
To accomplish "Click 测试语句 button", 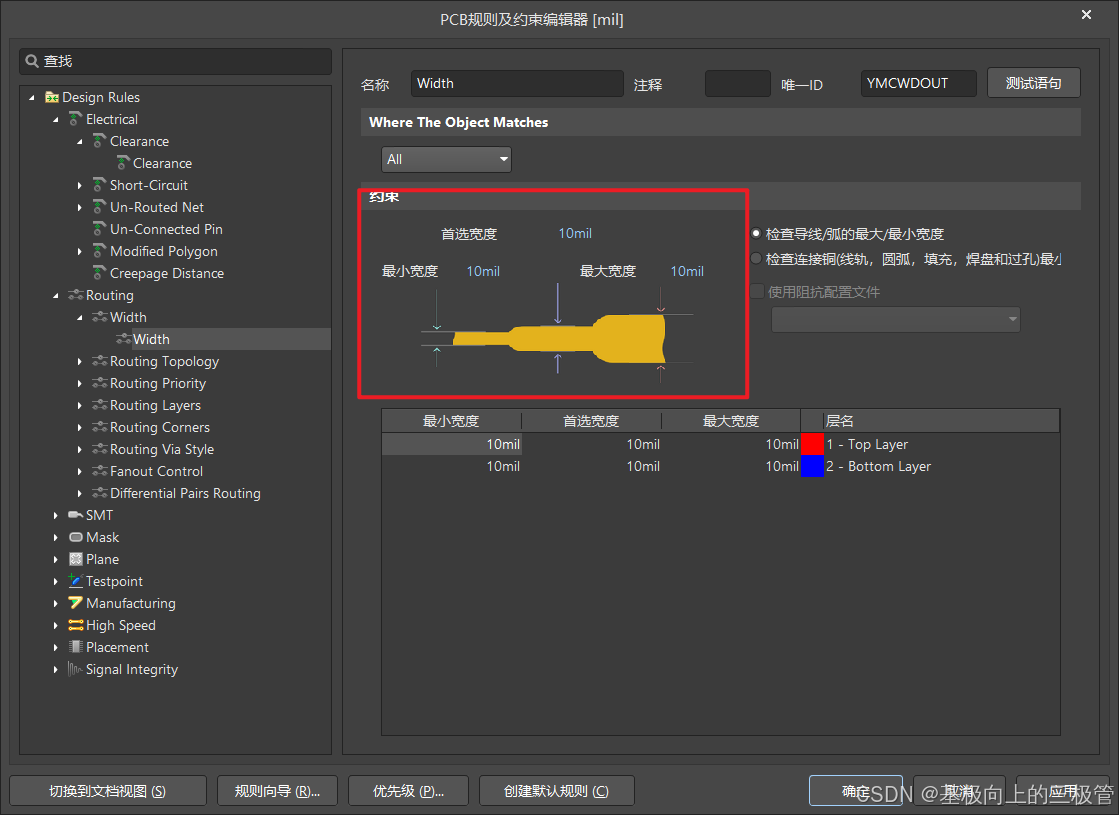I will point(1033,83).
